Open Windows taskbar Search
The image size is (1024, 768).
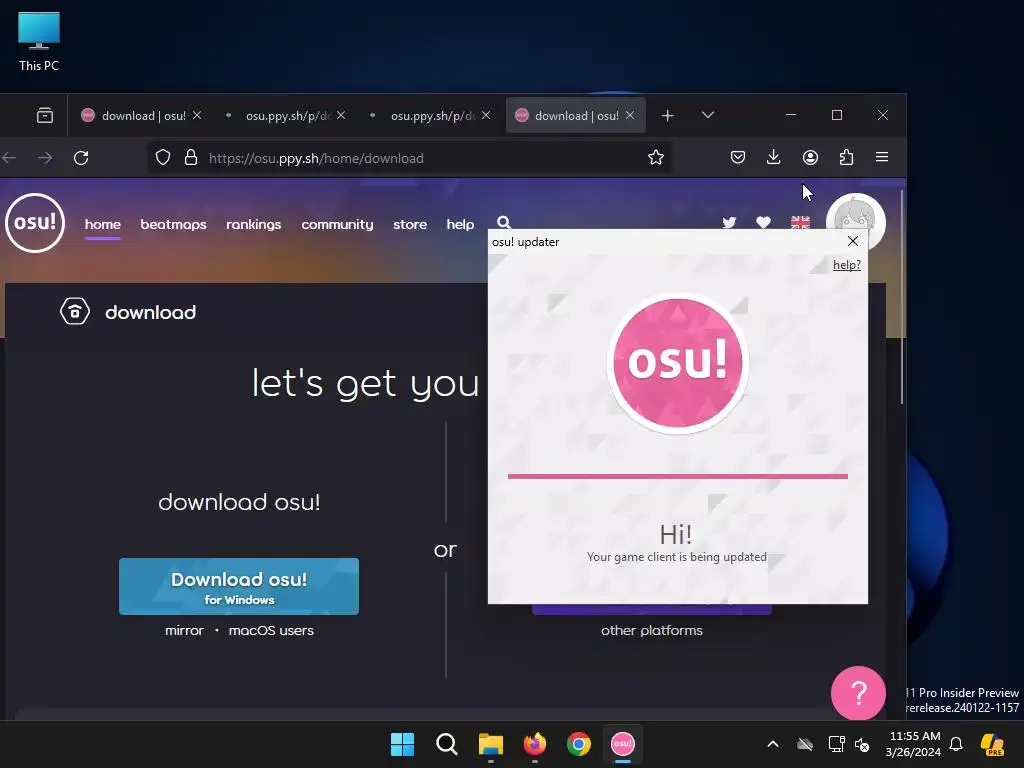point(447,744)
